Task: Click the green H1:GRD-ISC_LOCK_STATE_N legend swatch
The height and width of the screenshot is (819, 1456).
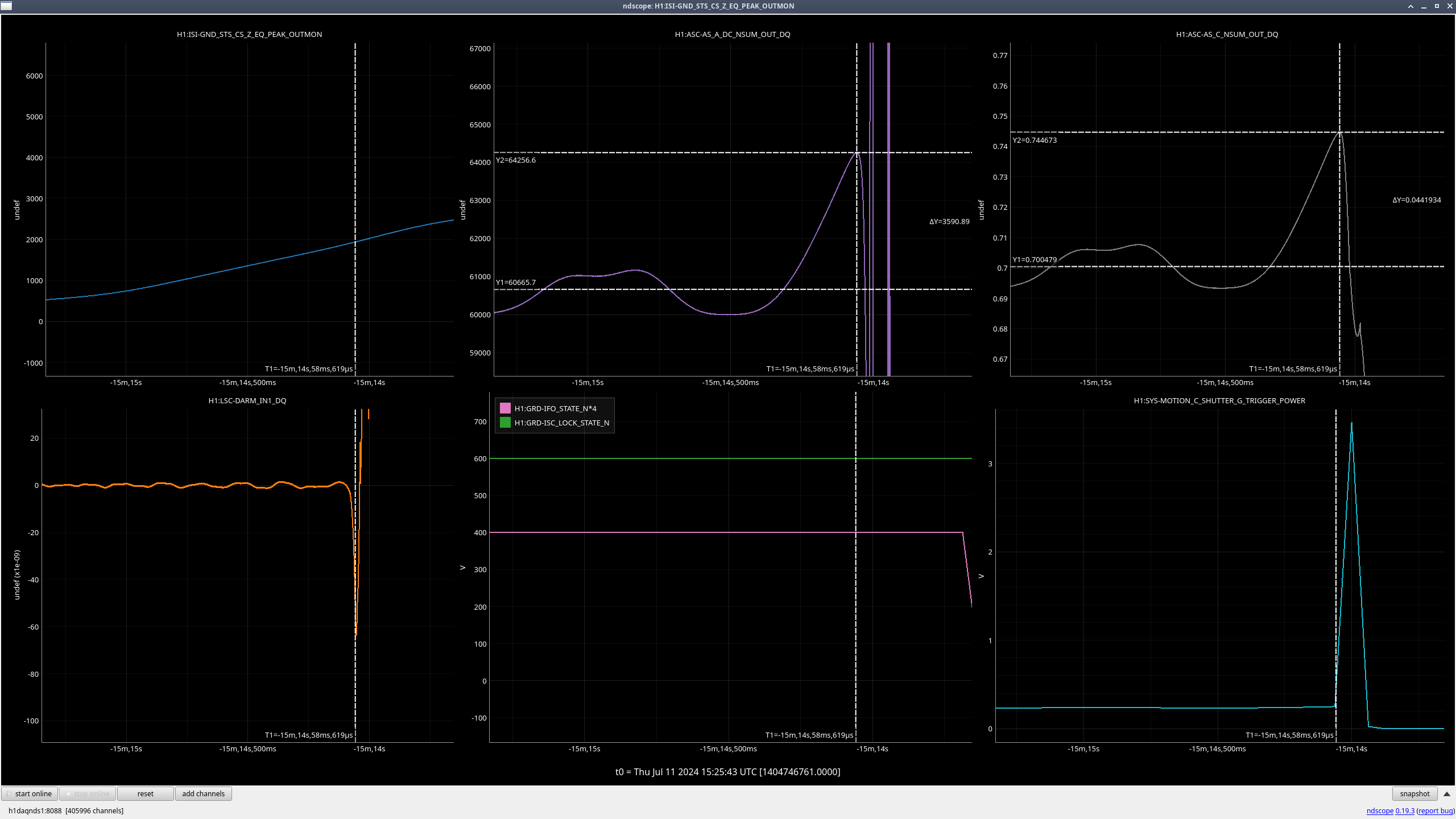Action: click(x=505, y=423)
